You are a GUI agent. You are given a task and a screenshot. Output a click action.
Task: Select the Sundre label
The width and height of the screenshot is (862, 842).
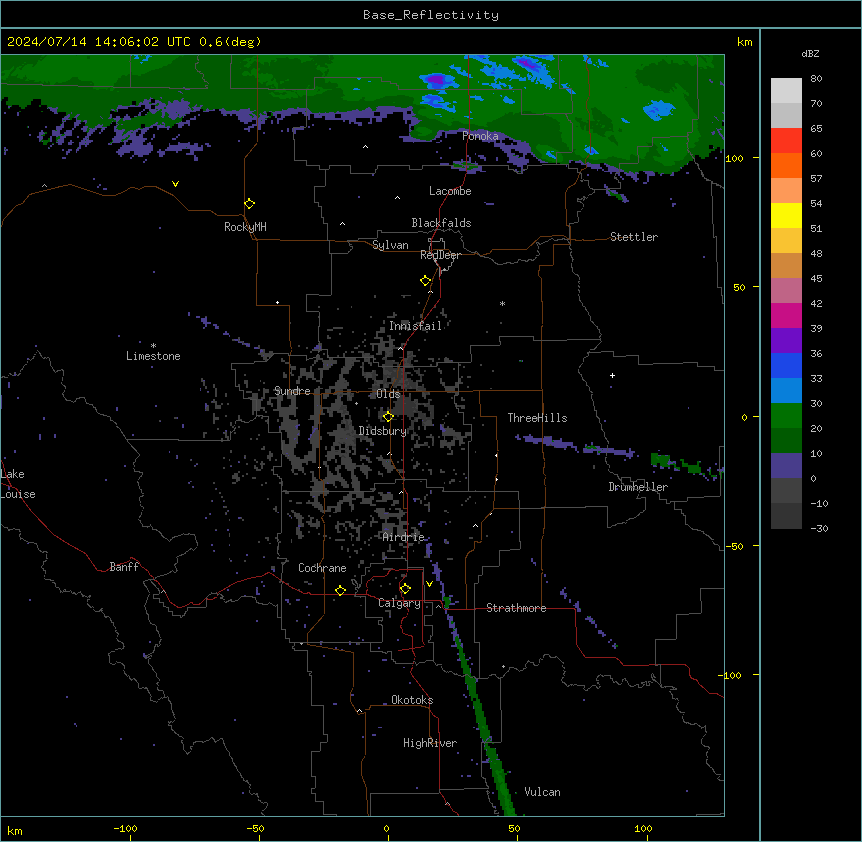pyautogui.click(x=292, y=391)
